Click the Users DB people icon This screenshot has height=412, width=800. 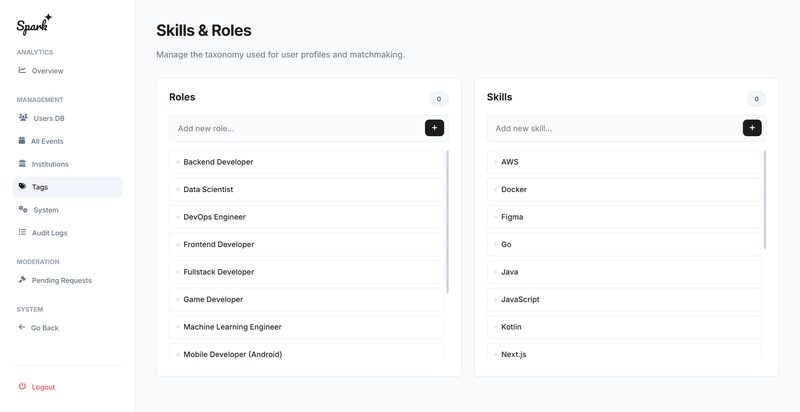tap(23, 118)
